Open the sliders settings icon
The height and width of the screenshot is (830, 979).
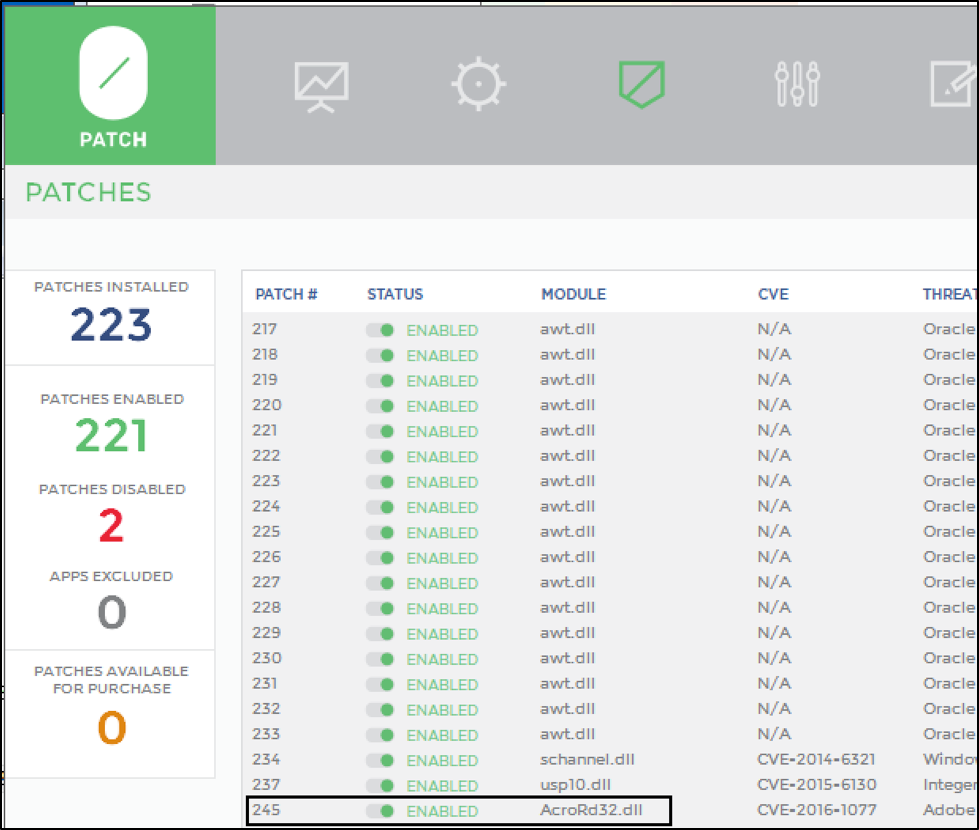pyautogui.click(x=797, y=84)
